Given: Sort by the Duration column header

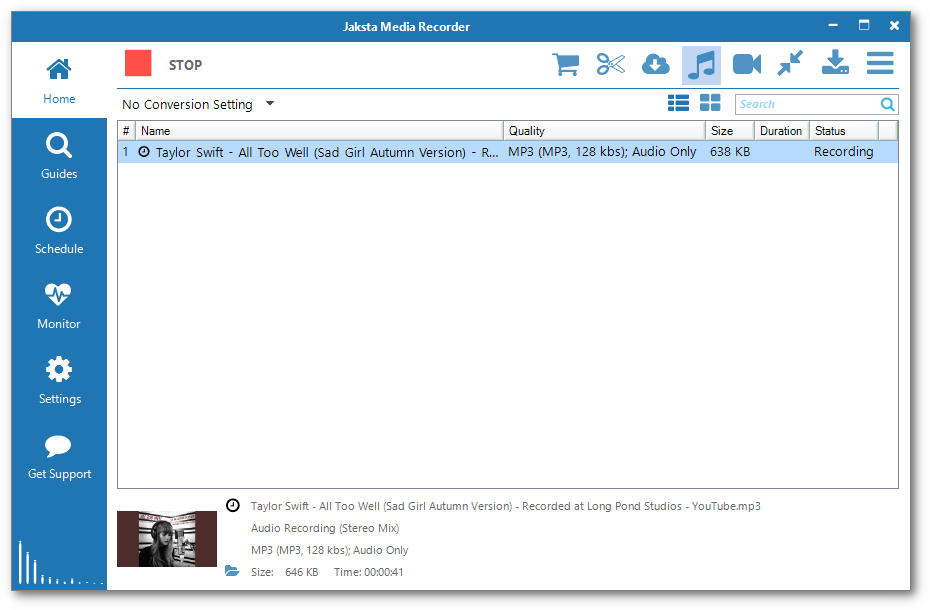Looking at the screenshot, I should [x=782, y=131].
